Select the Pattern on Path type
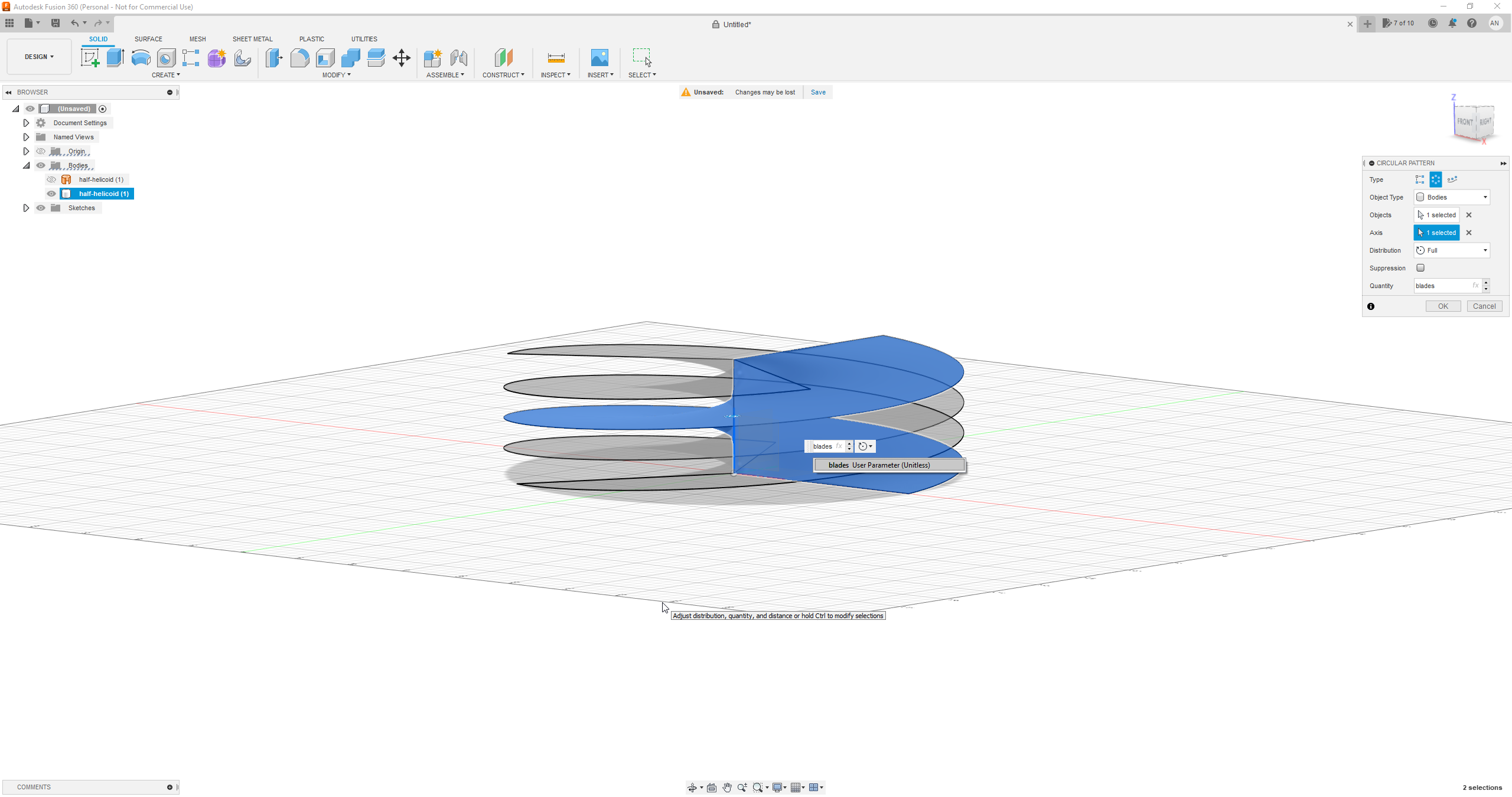Screen dimensions: 1512x797 coord(1452,179)
